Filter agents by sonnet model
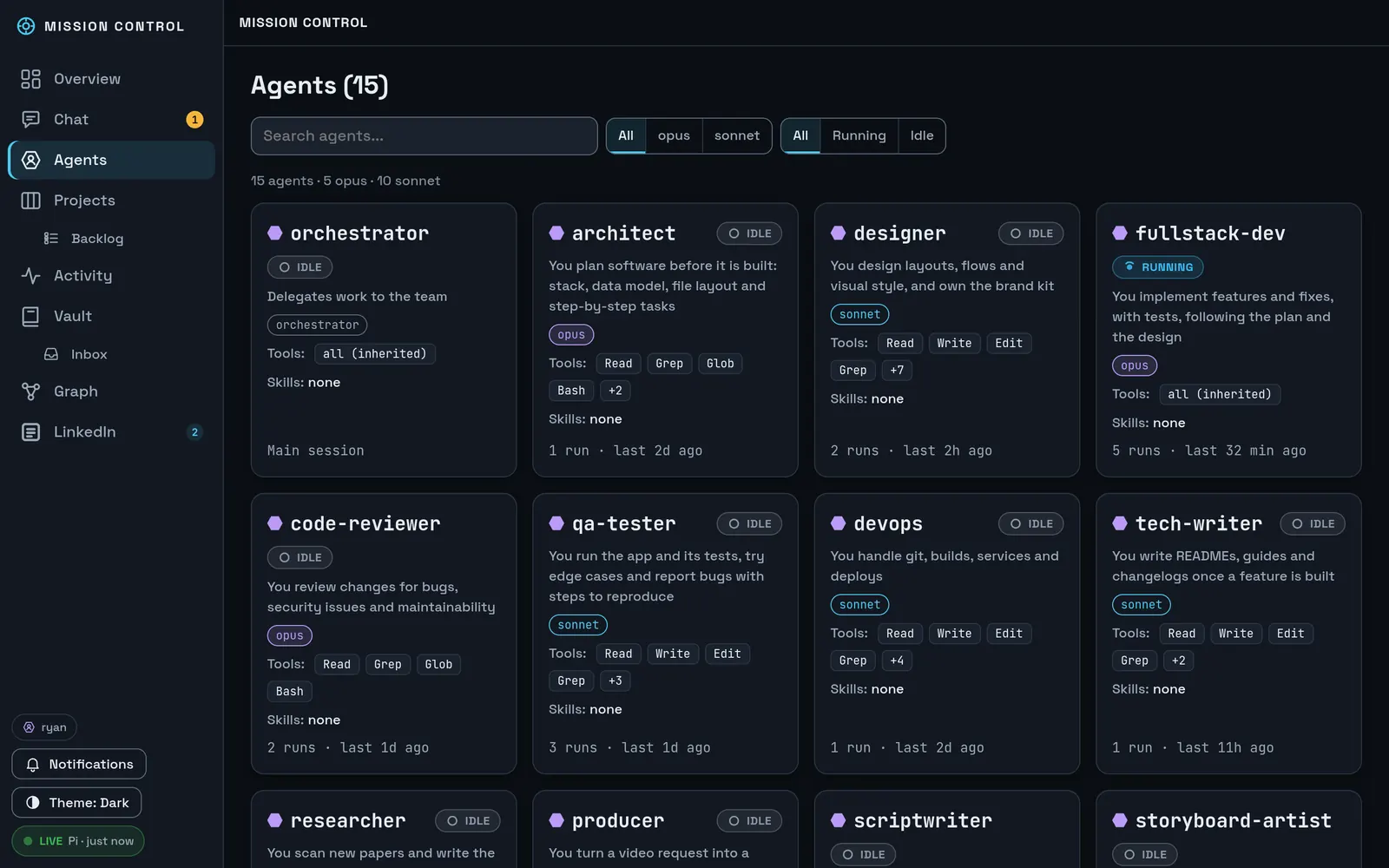Viewport: 1389px width, 868px height. (737, 136)
